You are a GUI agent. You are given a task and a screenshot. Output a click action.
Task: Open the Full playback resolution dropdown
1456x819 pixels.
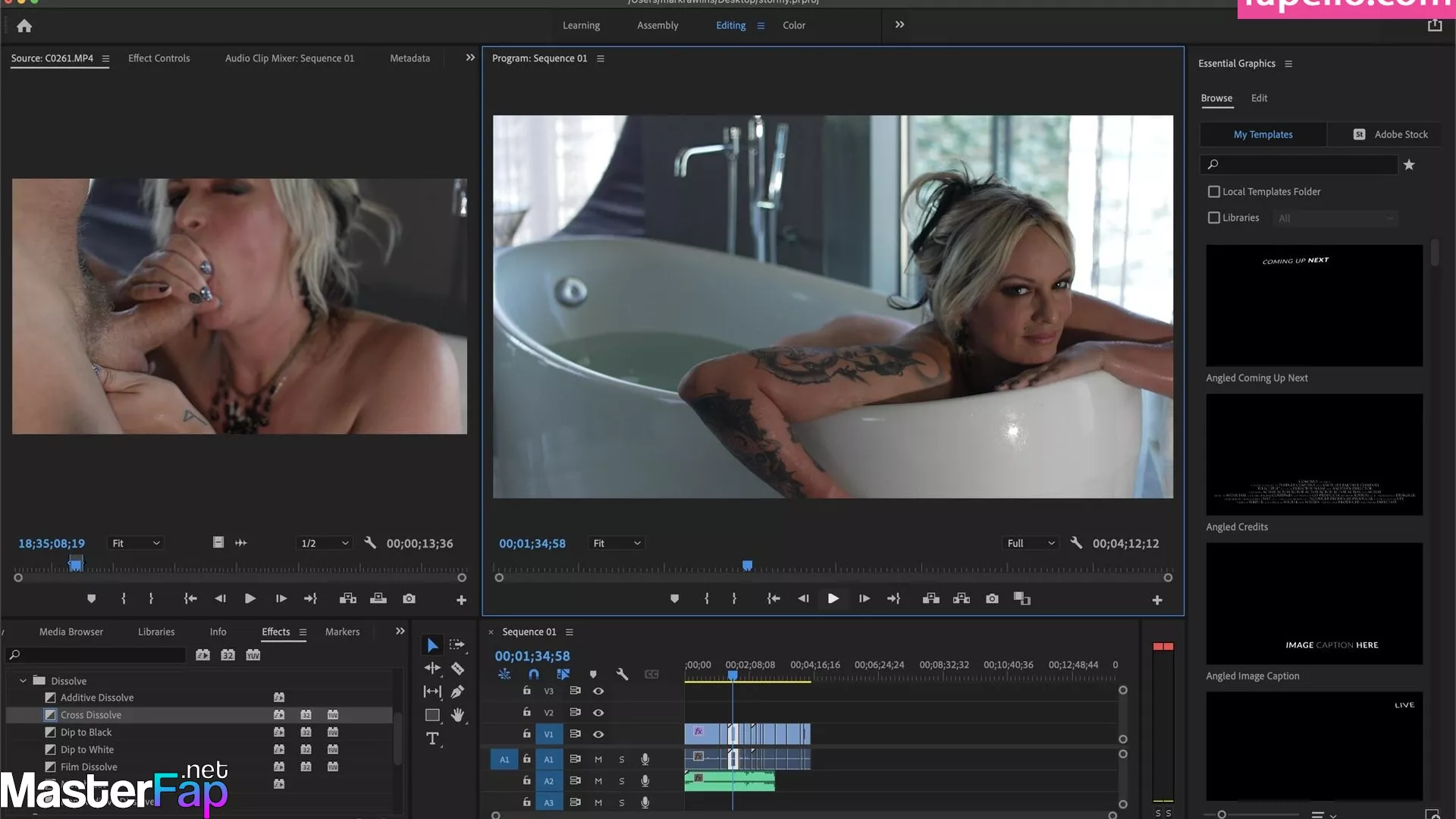click(x=1030, y=544)
